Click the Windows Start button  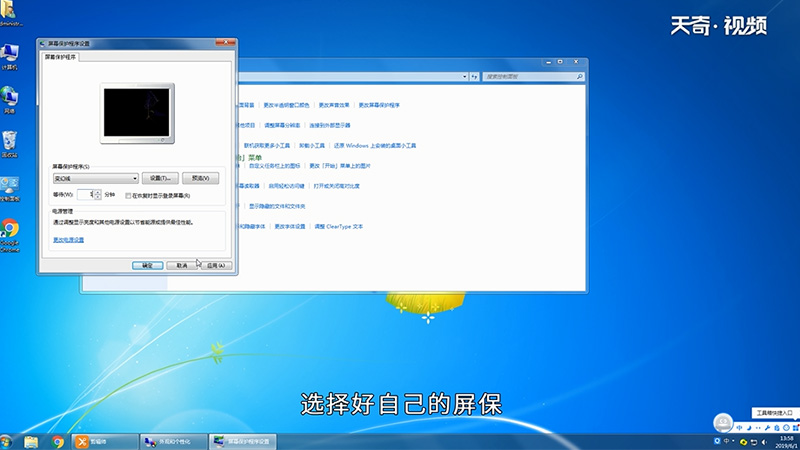point(6,441)
